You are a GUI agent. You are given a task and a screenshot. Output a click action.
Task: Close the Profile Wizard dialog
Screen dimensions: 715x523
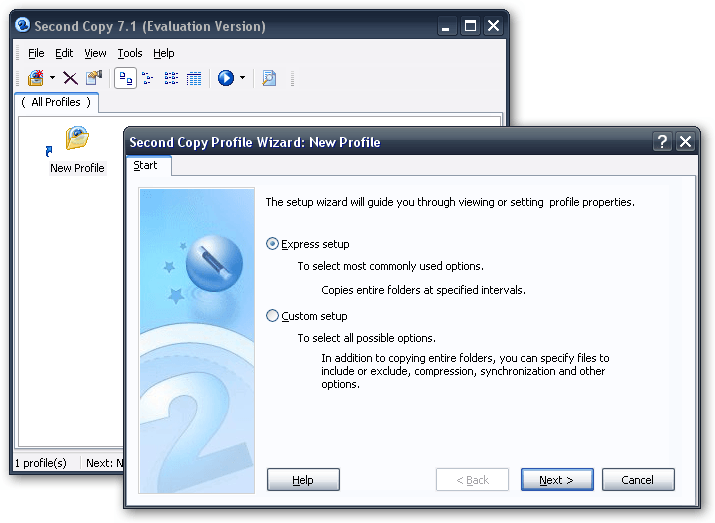[x=685, y=142]
